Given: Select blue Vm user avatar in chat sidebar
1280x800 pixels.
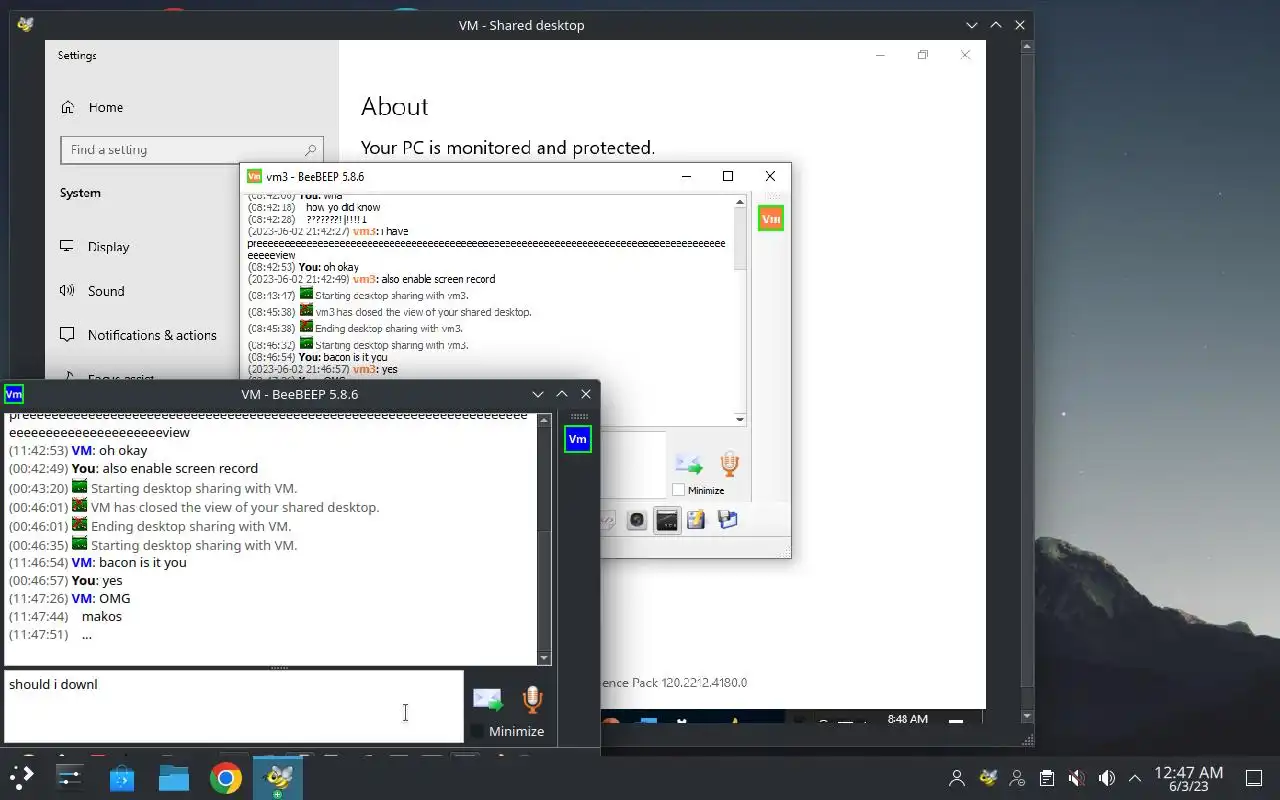Looking at the screenshot, I should (x=577, y=439).
